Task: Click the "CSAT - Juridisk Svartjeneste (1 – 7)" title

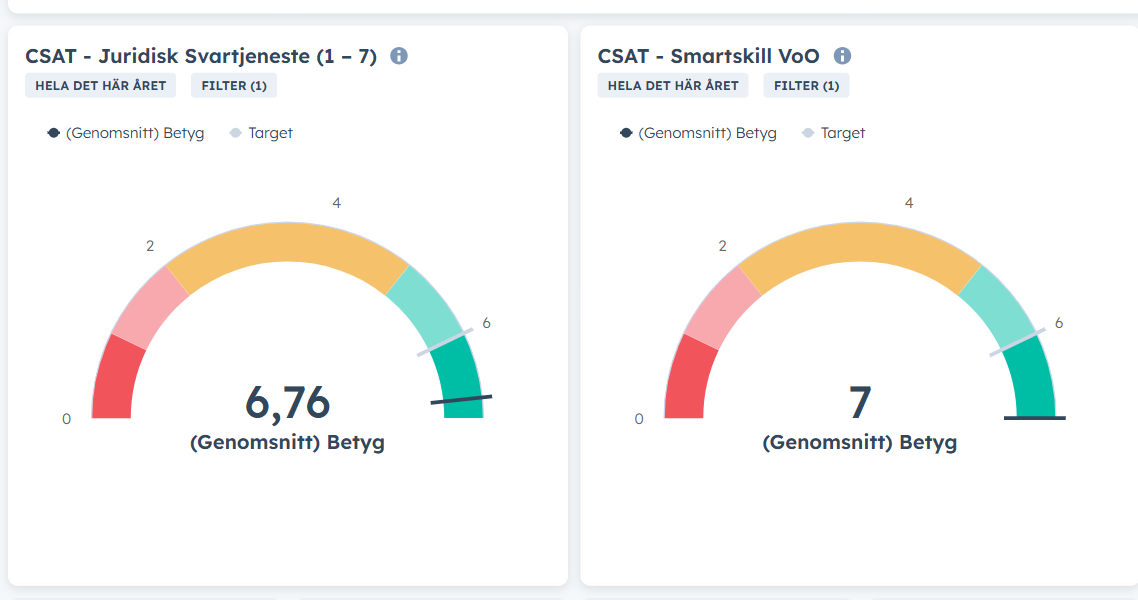Action: (201, 56)
